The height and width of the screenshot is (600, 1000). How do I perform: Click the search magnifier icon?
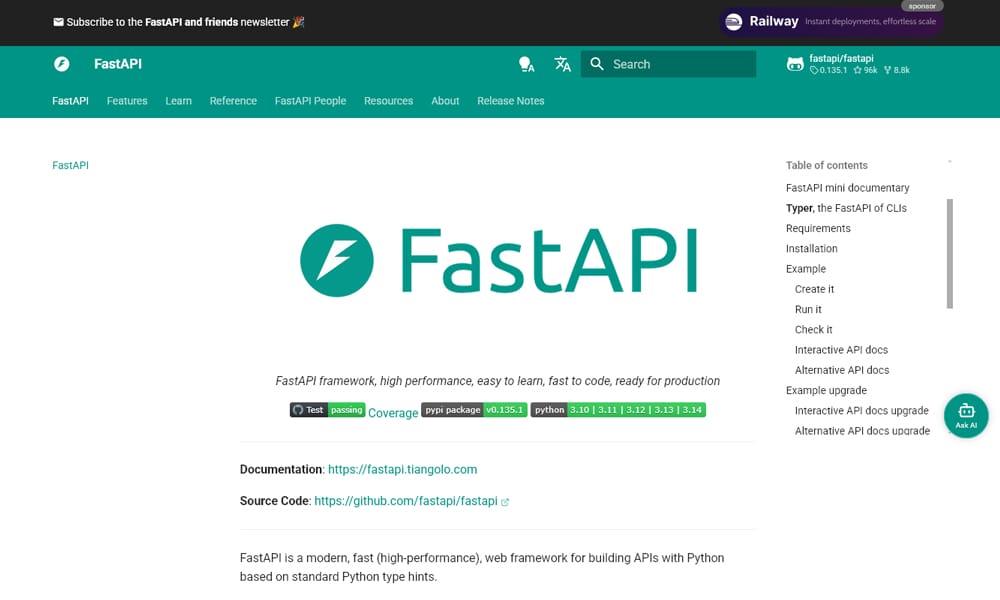(x=597, y=64)
